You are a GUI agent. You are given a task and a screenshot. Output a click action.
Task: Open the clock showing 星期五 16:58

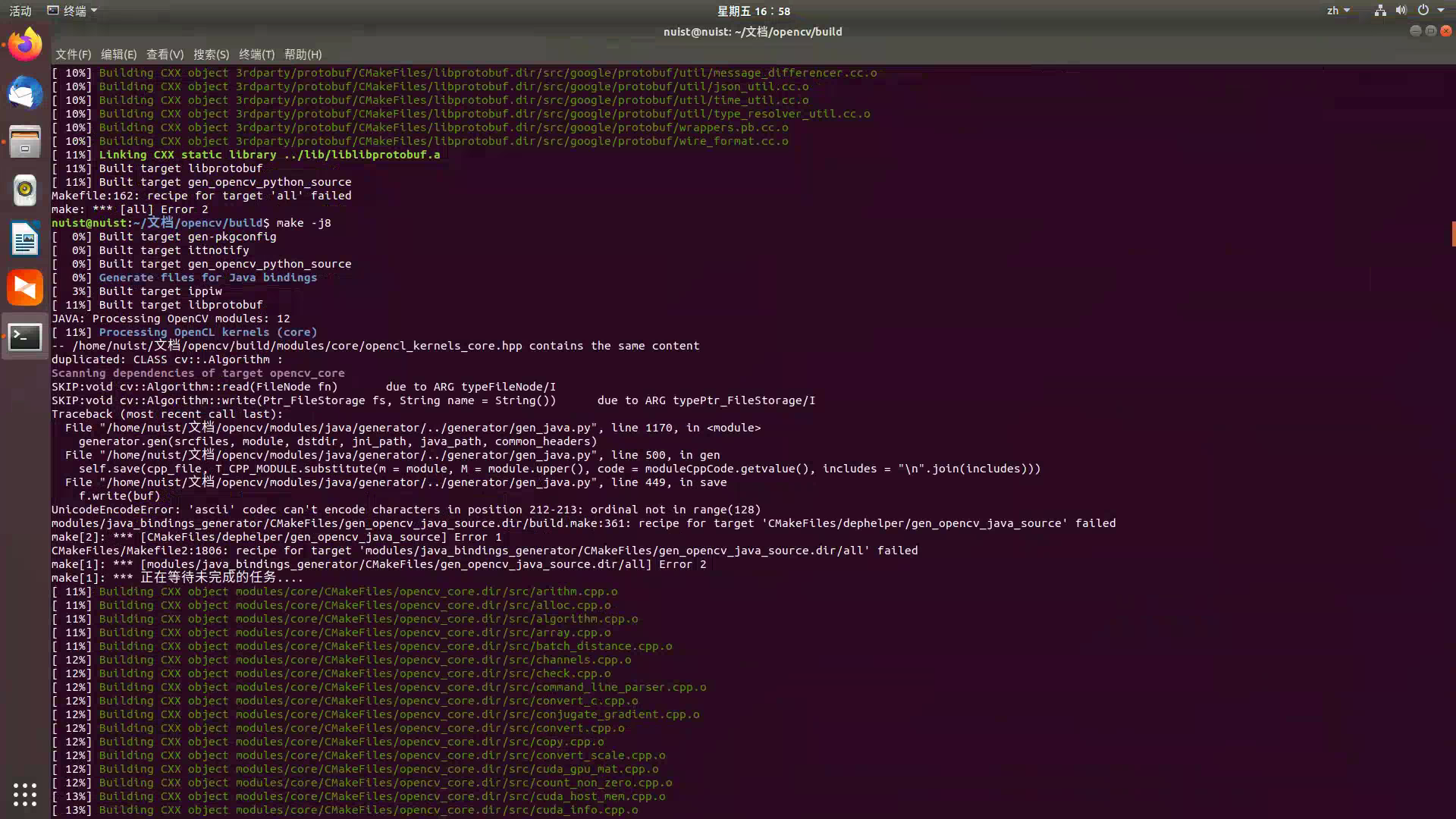[754, 11]
